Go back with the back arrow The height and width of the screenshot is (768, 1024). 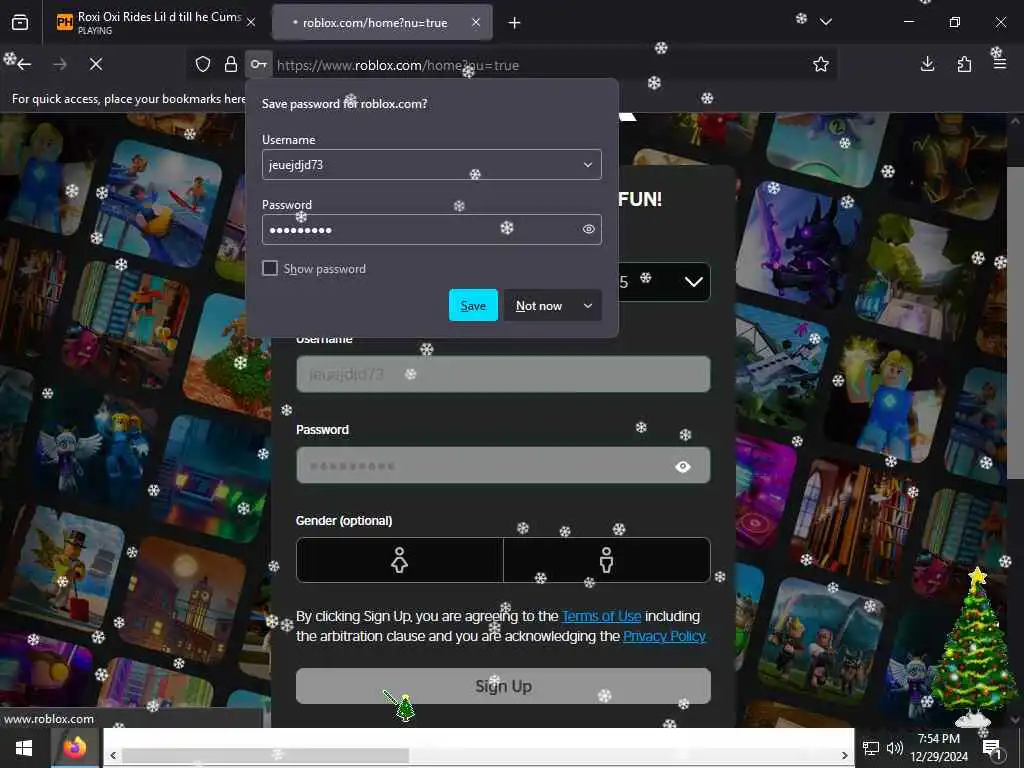point(24,64)
